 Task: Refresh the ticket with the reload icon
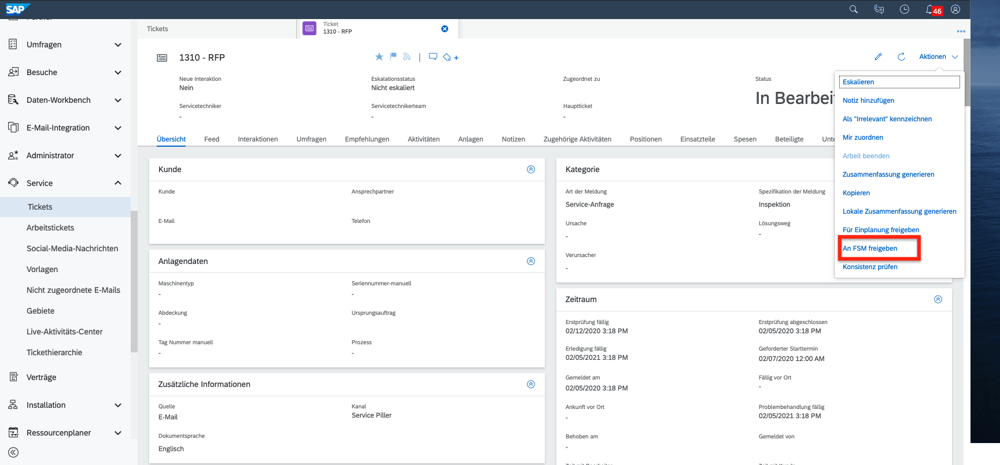[901, 57]
